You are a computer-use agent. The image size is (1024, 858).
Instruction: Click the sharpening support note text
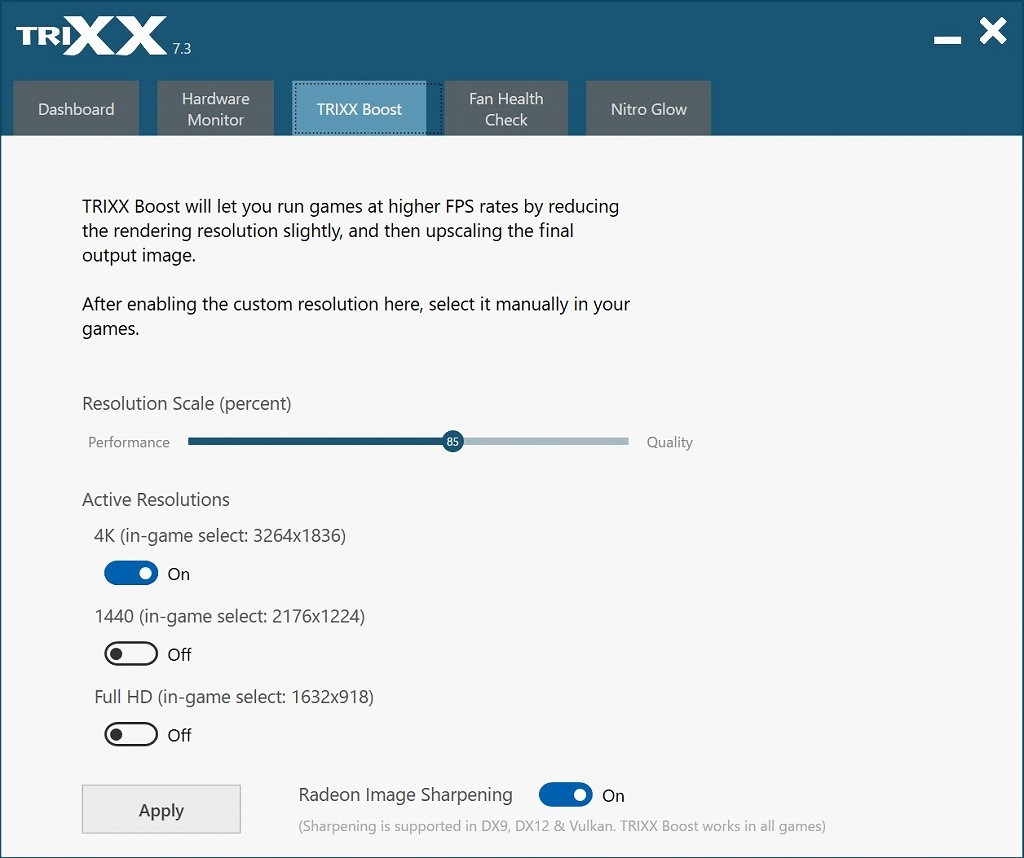(x=562, y=826)
